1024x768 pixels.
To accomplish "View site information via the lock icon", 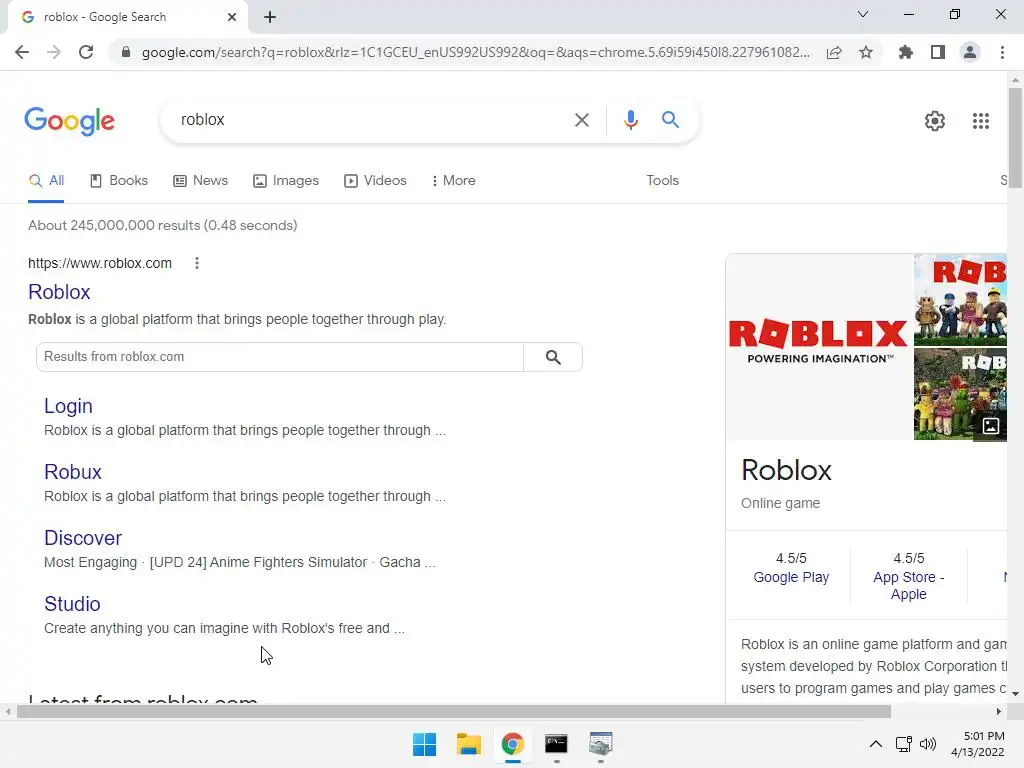I will pyautogui.click(x=126, y=52).
